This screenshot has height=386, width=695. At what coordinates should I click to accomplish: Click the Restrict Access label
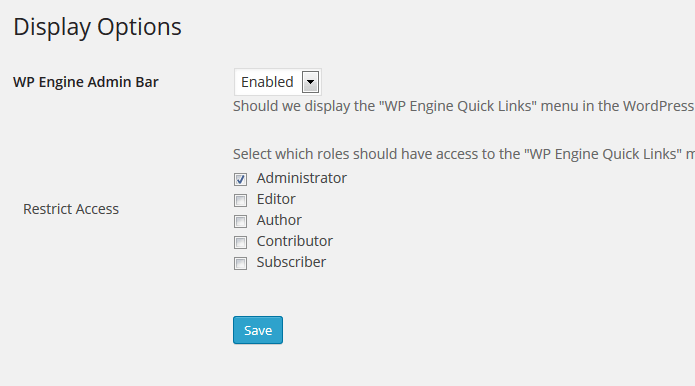(x=71, y=209)
